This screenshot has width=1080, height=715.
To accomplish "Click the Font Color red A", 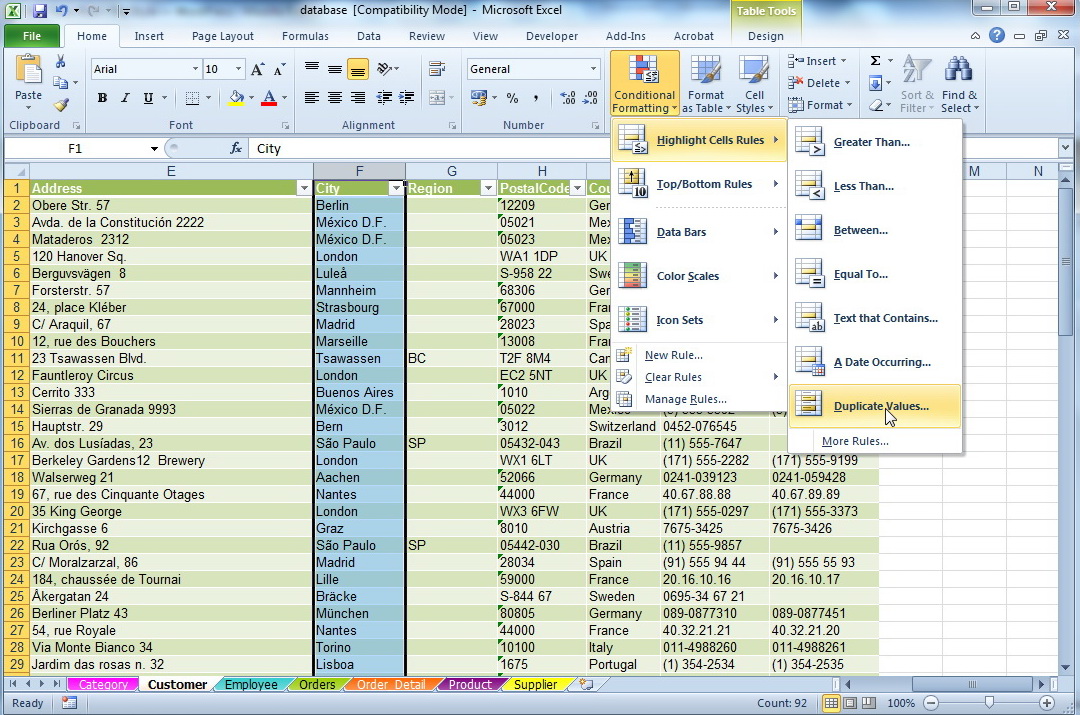I will [x=269, y=98].
